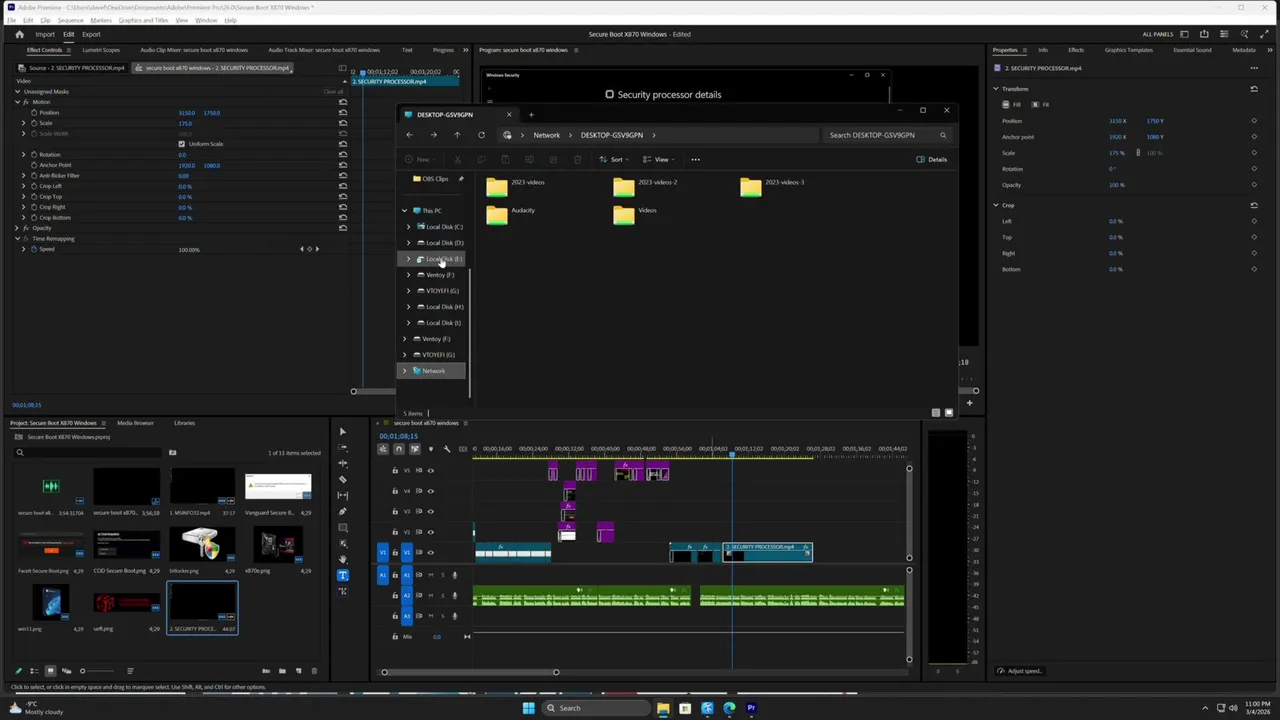1280x720 pixels.
Task: Collapse This PC in Explorer tree
Action: pos(404,211)
